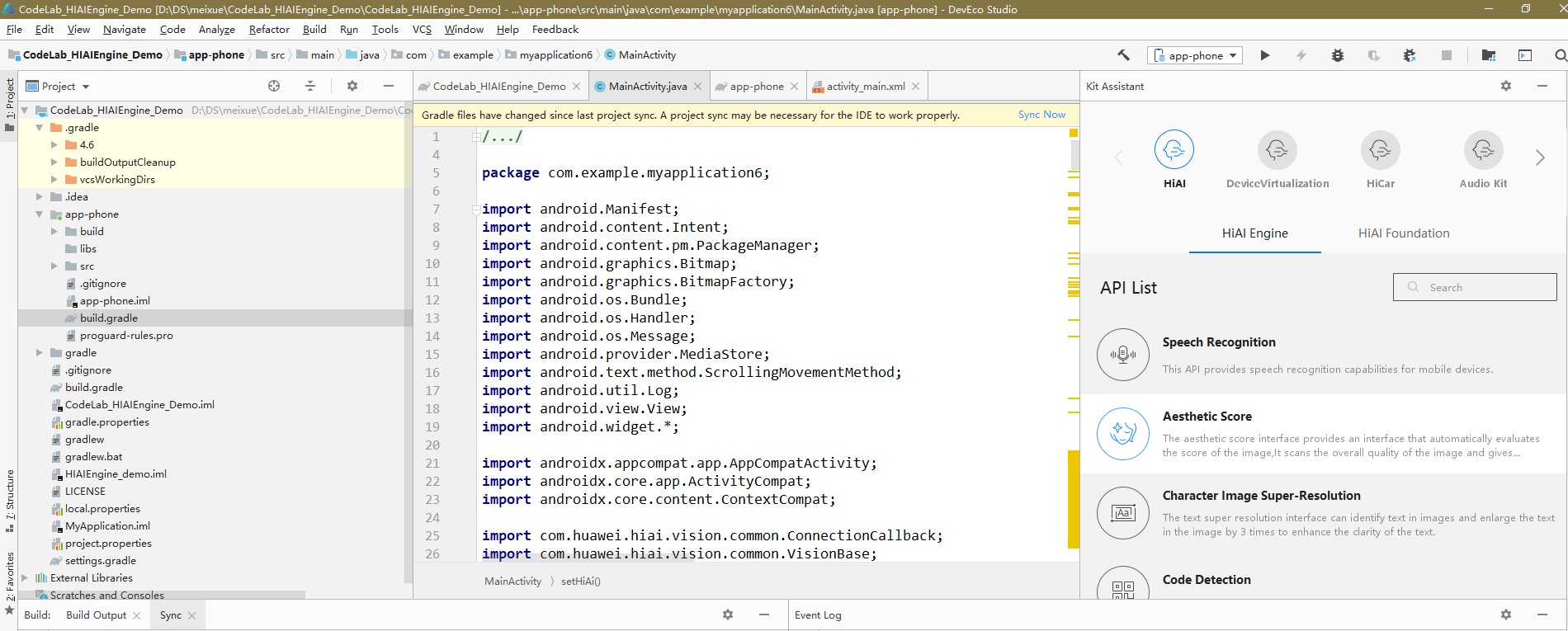Collapse the .gradle folder
Image resolution: width=1568 pixels, height=631 pixels.
click(40, 128)
